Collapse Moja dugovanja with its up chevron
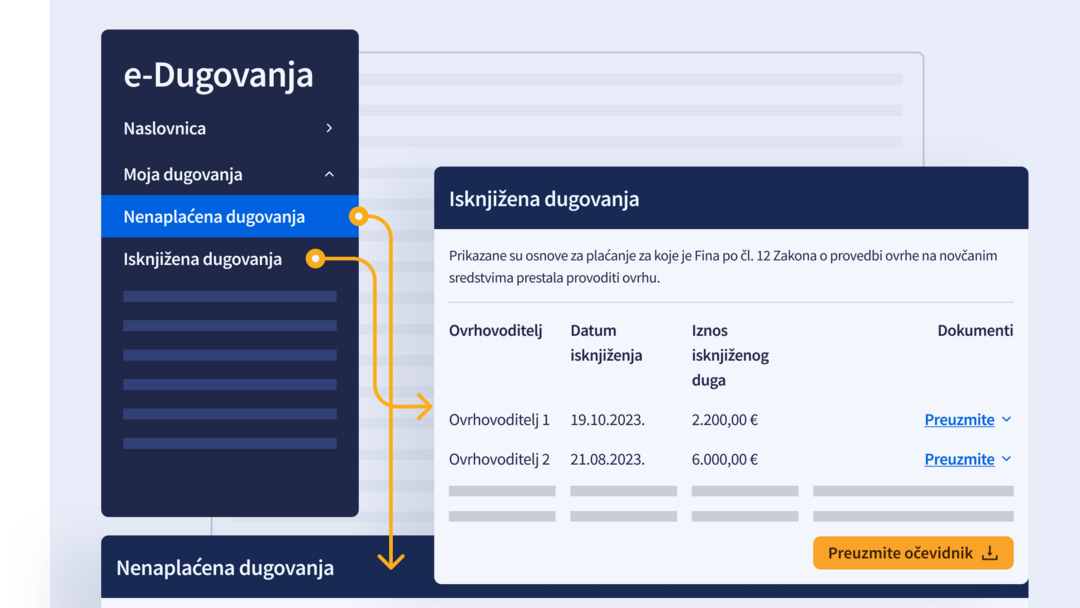The height and width of the screenshot is (608, 1080). tap(329, 174)
